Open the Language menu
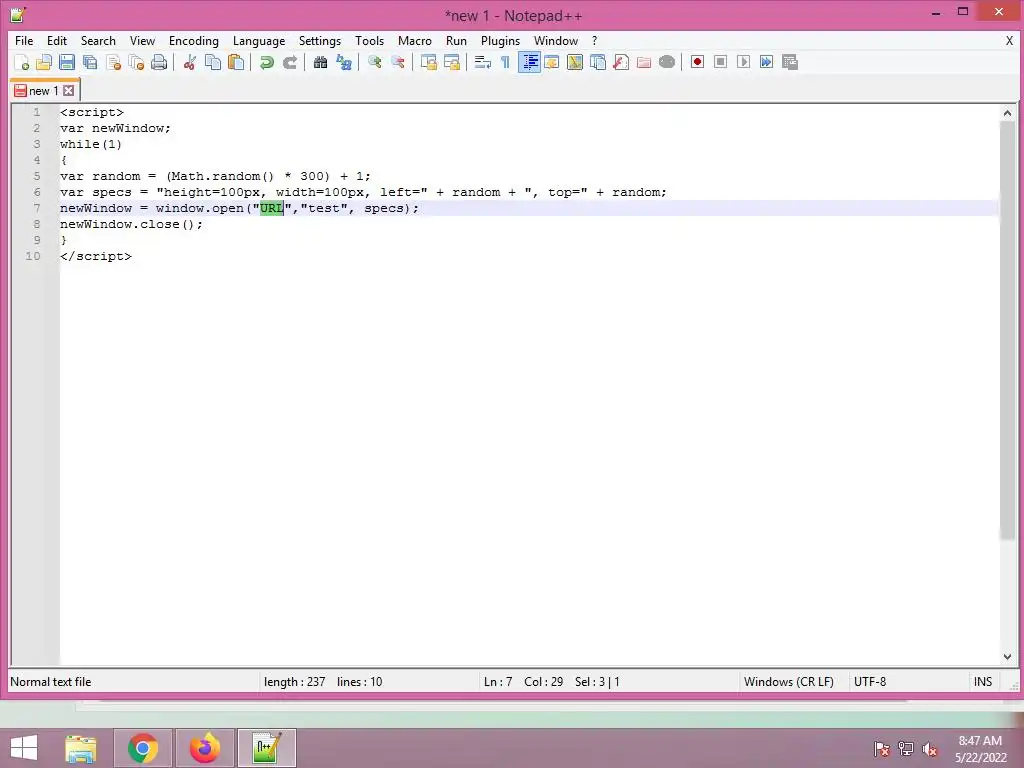The image size is (1024, 768). 259,40
